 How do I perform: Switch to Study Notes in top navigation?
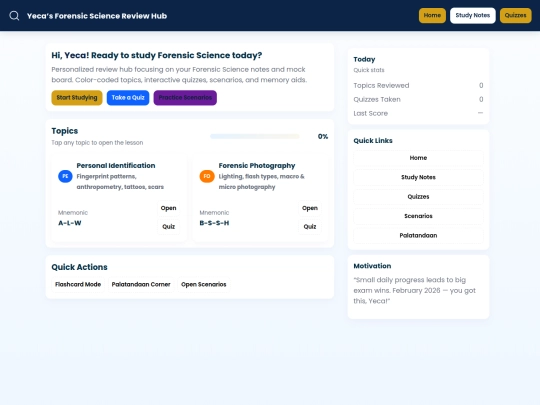point(472,15)
